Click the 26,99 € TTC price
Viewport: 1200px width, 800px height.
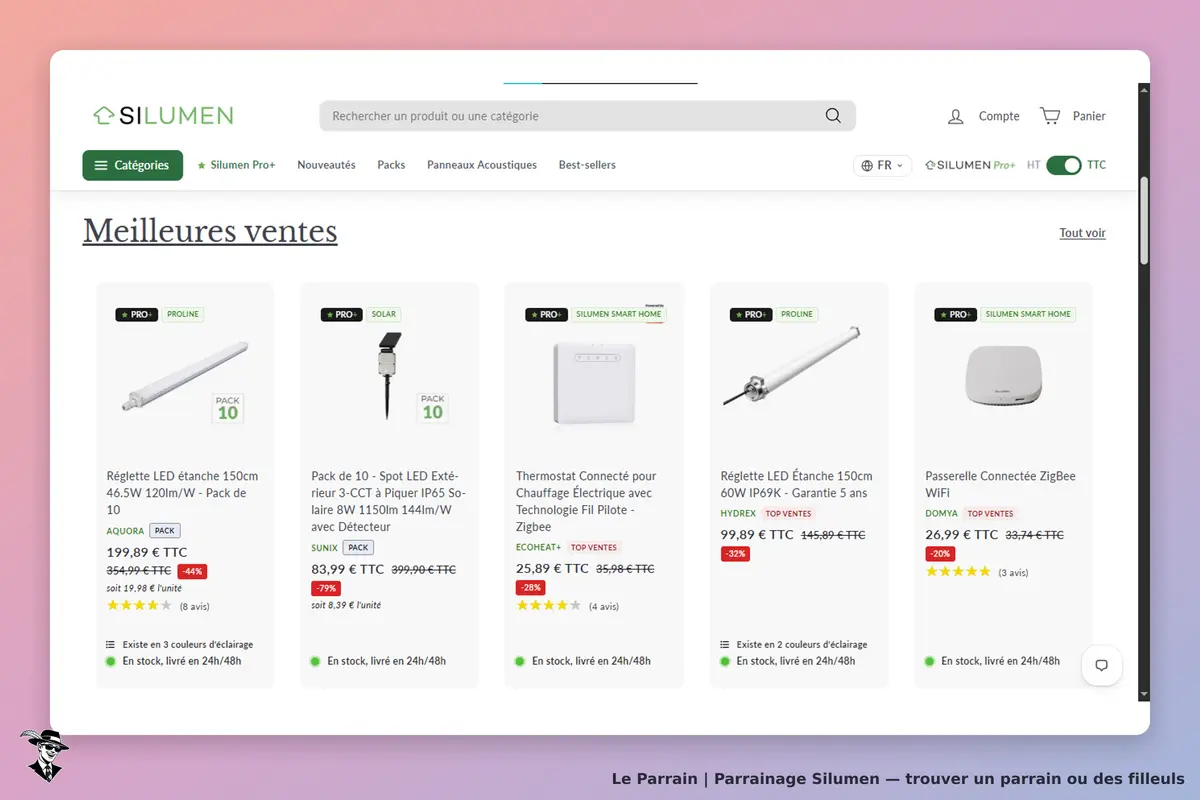(962, 535)
